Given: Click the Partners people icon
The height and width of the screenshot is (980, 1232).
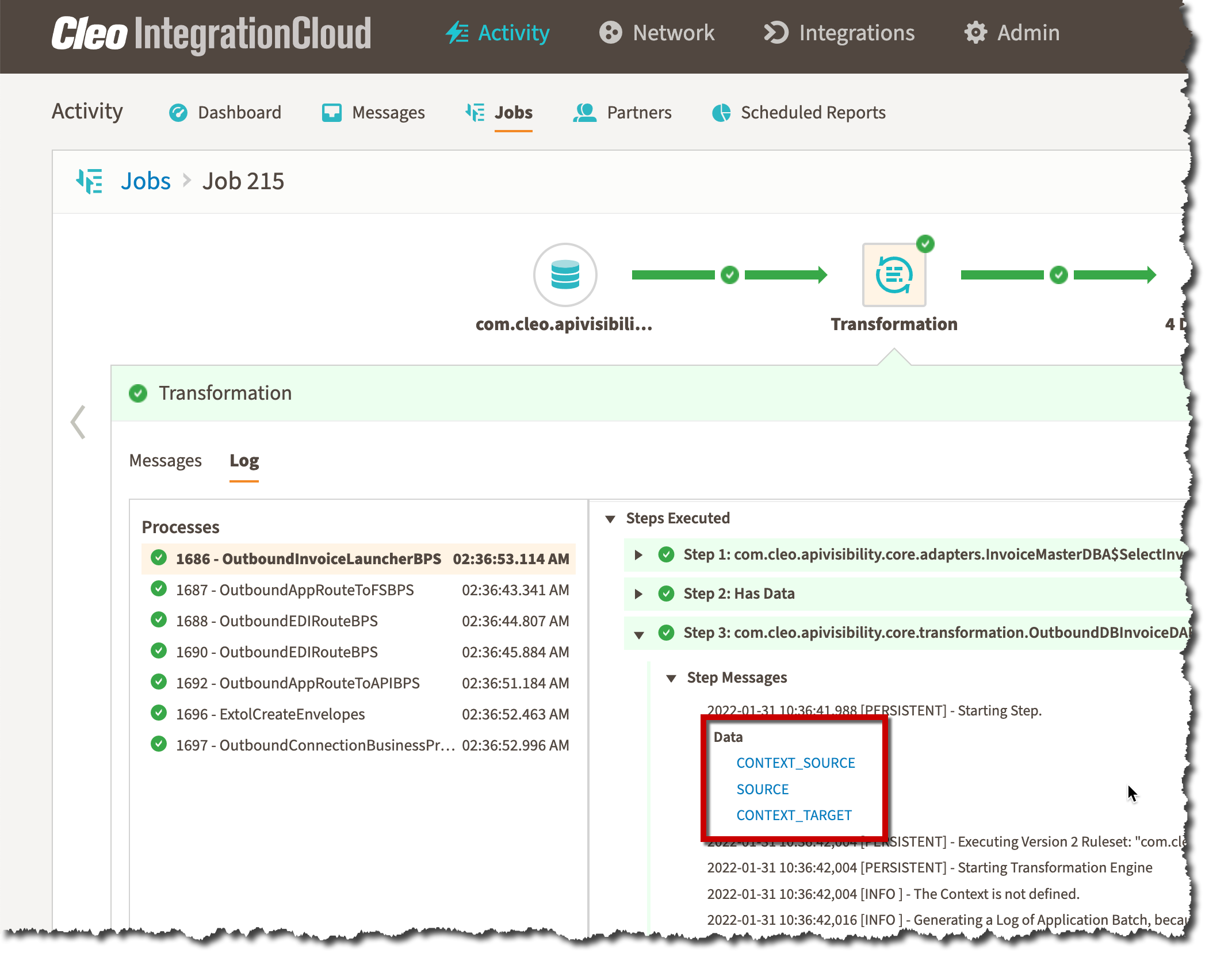Looking at the screenshot, I should coord(585,113).
